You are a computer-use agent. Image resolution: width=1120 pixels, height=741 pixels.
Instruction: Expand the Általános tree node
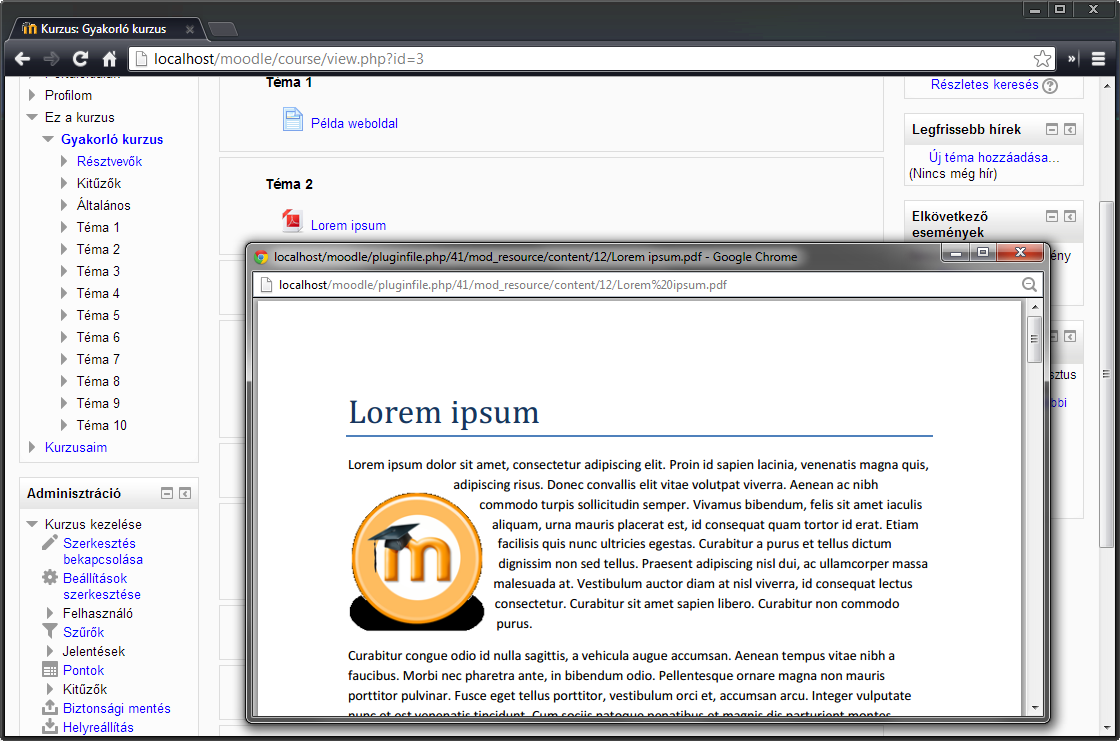(x=64, y=205)
